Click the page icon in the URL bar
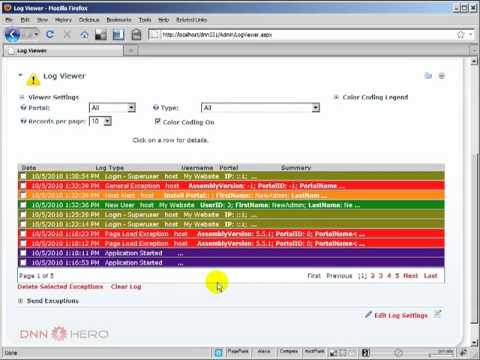This screenshot has height=360, width=480. (x=154, y=35)
